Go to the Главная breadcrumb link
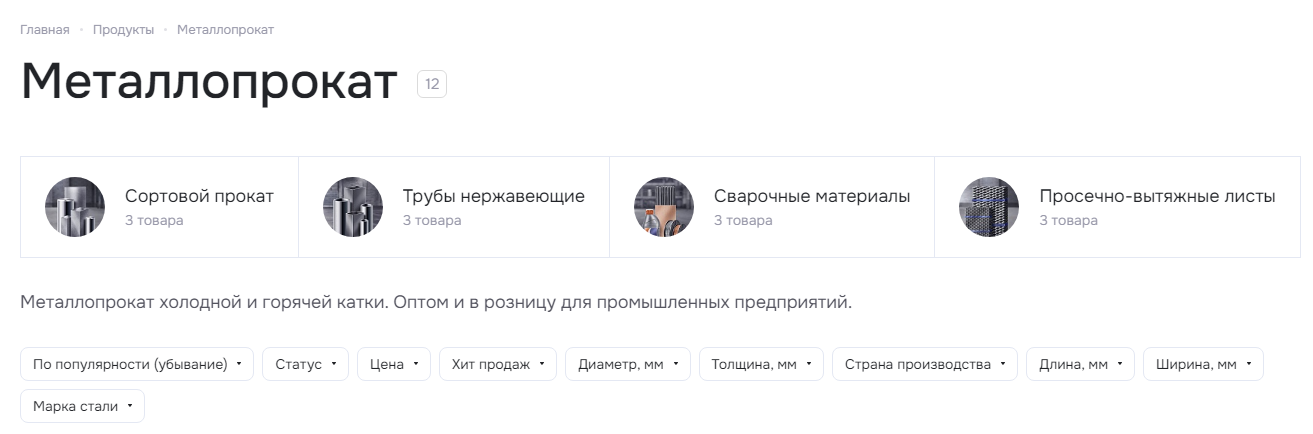1313x434 pixels. [x=45, y=30]
